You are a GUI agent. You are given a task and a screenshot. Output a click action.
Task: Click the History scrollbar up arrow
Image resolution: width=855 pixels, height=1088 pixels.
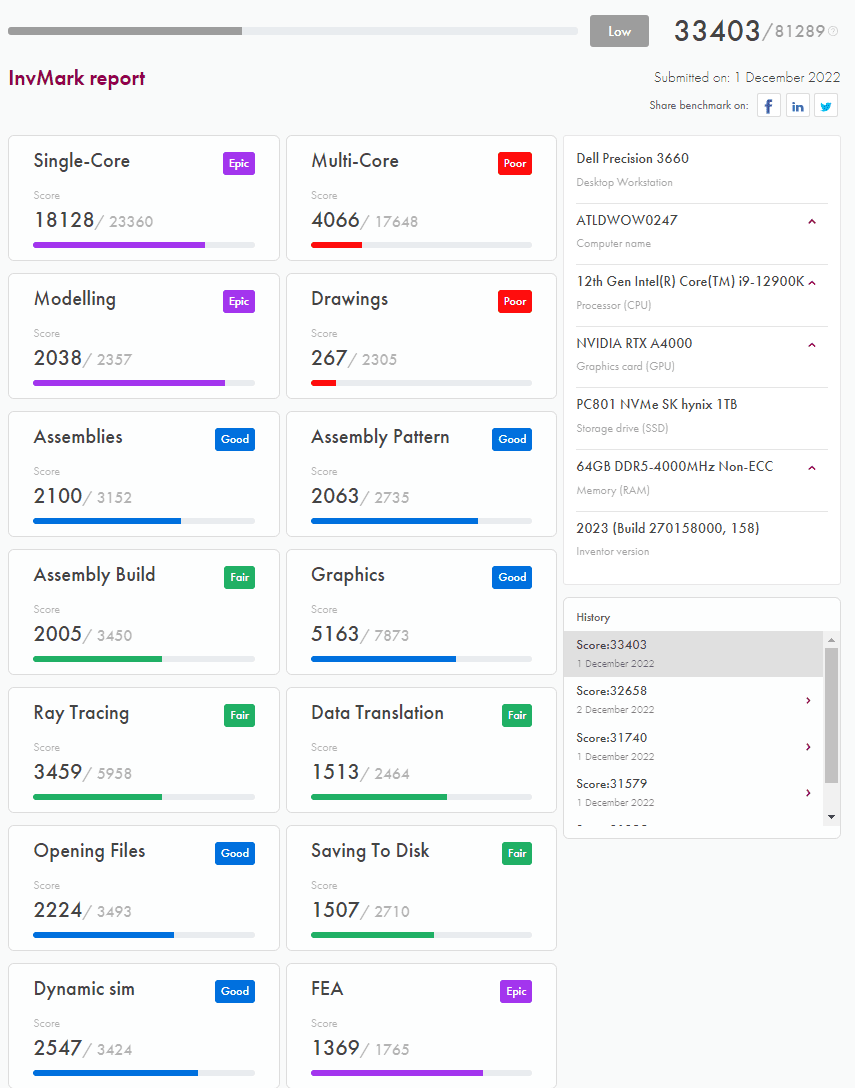(x=831, y=640)
